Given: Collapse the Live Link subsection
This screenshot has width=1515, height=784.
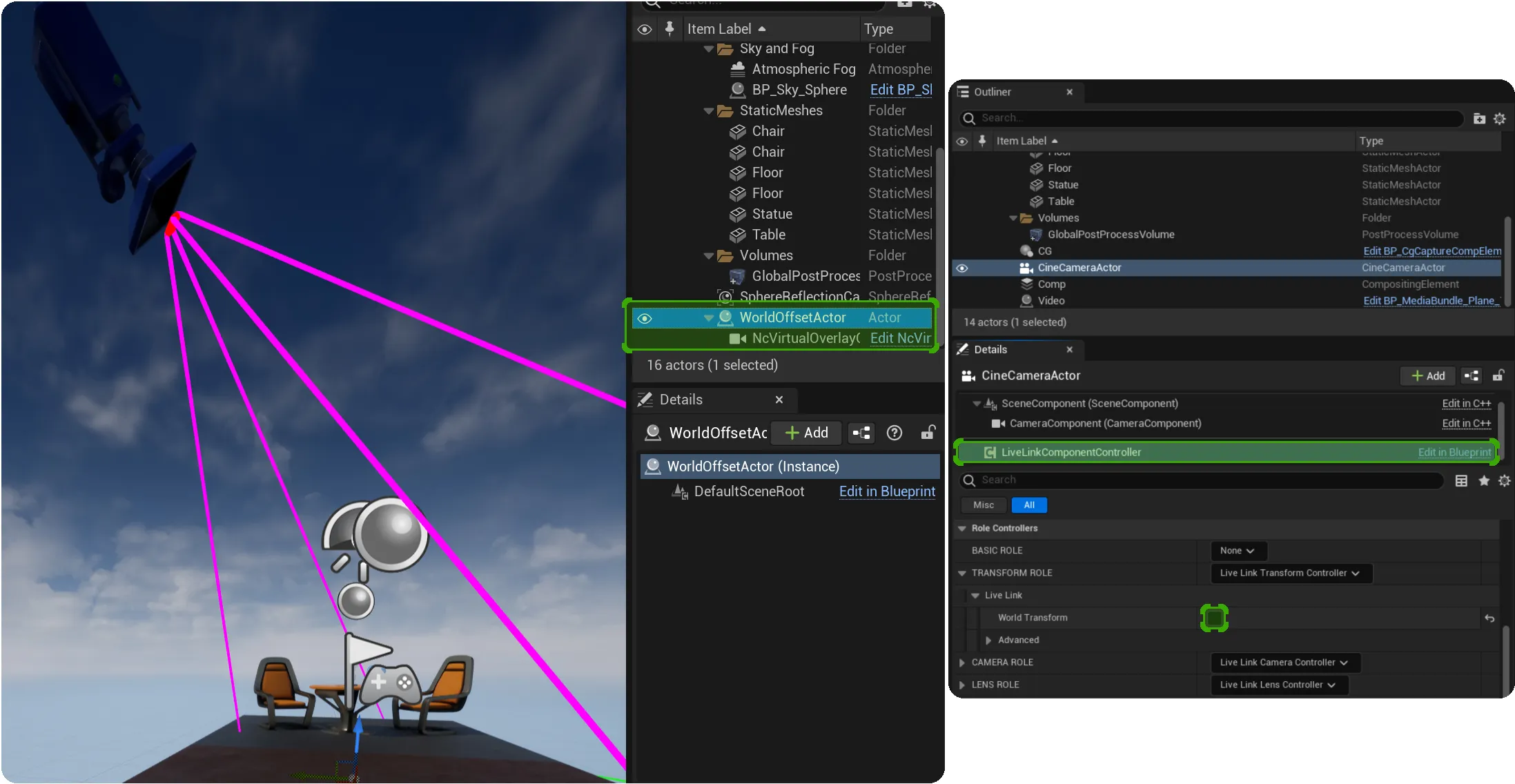Looking at the screenshot, I should tap(975, 596).
